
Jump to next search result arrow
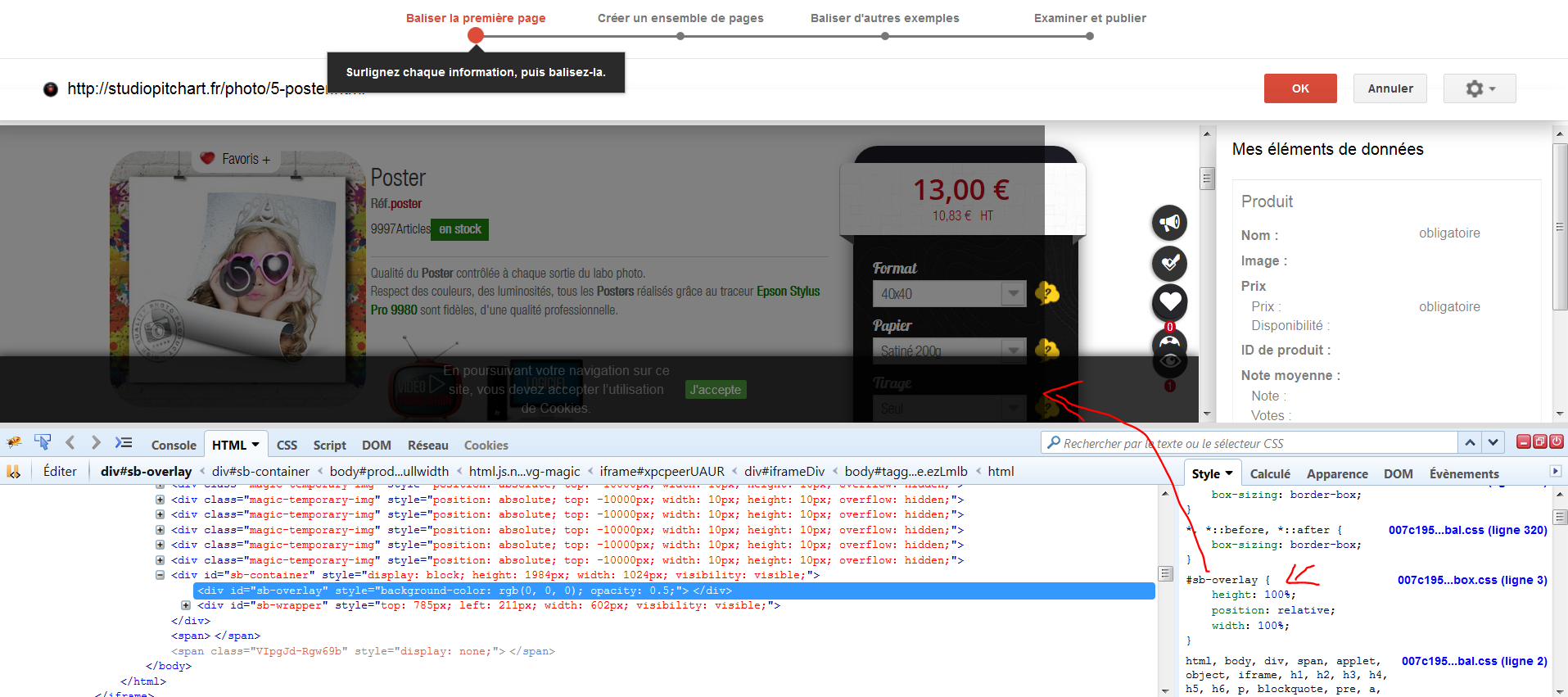click(1493, 443)
